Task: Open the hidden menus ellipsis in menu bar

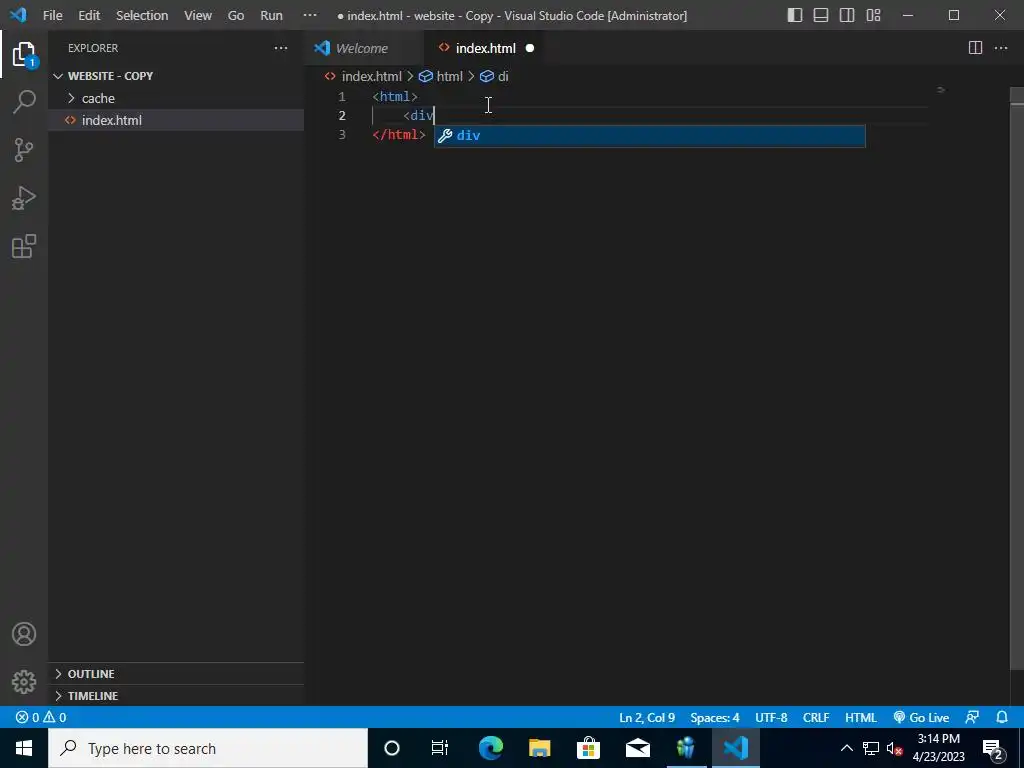Action: 310,15
